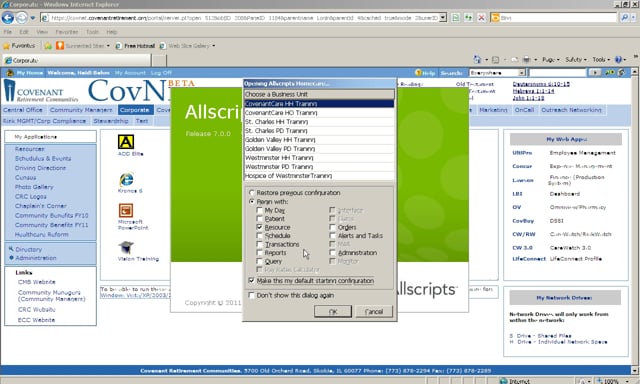Open the My Account link

pos(130,73)
